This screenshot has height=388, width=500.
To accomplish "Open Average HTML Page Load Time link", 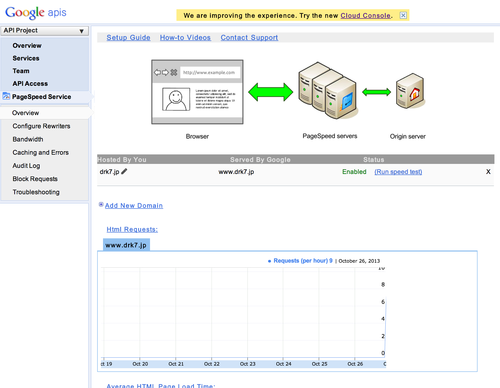I will [161, 386].
